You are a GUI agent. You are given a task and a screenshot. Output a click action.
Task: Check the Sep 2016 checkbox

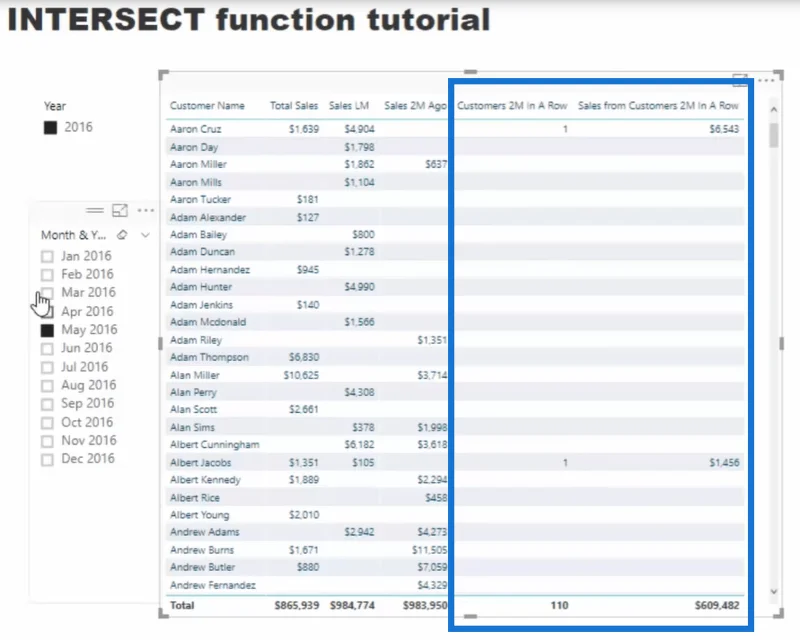coord(47,404)
